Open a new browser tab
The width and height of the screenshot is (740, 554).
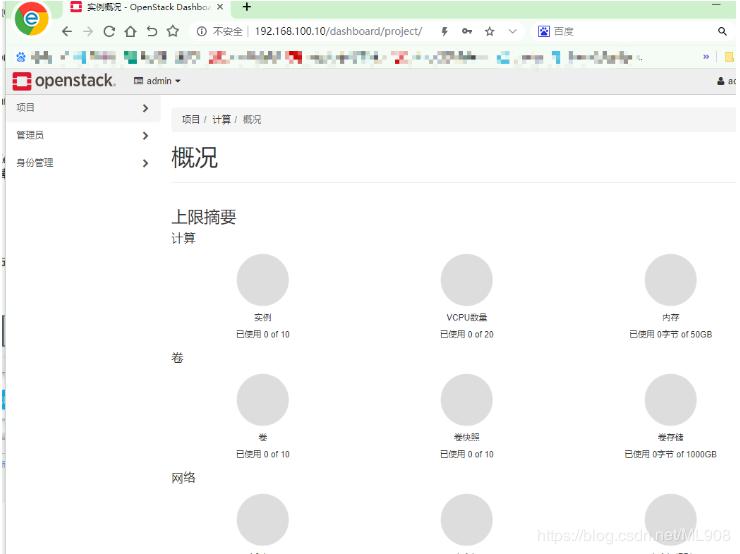tap(246, 7)
